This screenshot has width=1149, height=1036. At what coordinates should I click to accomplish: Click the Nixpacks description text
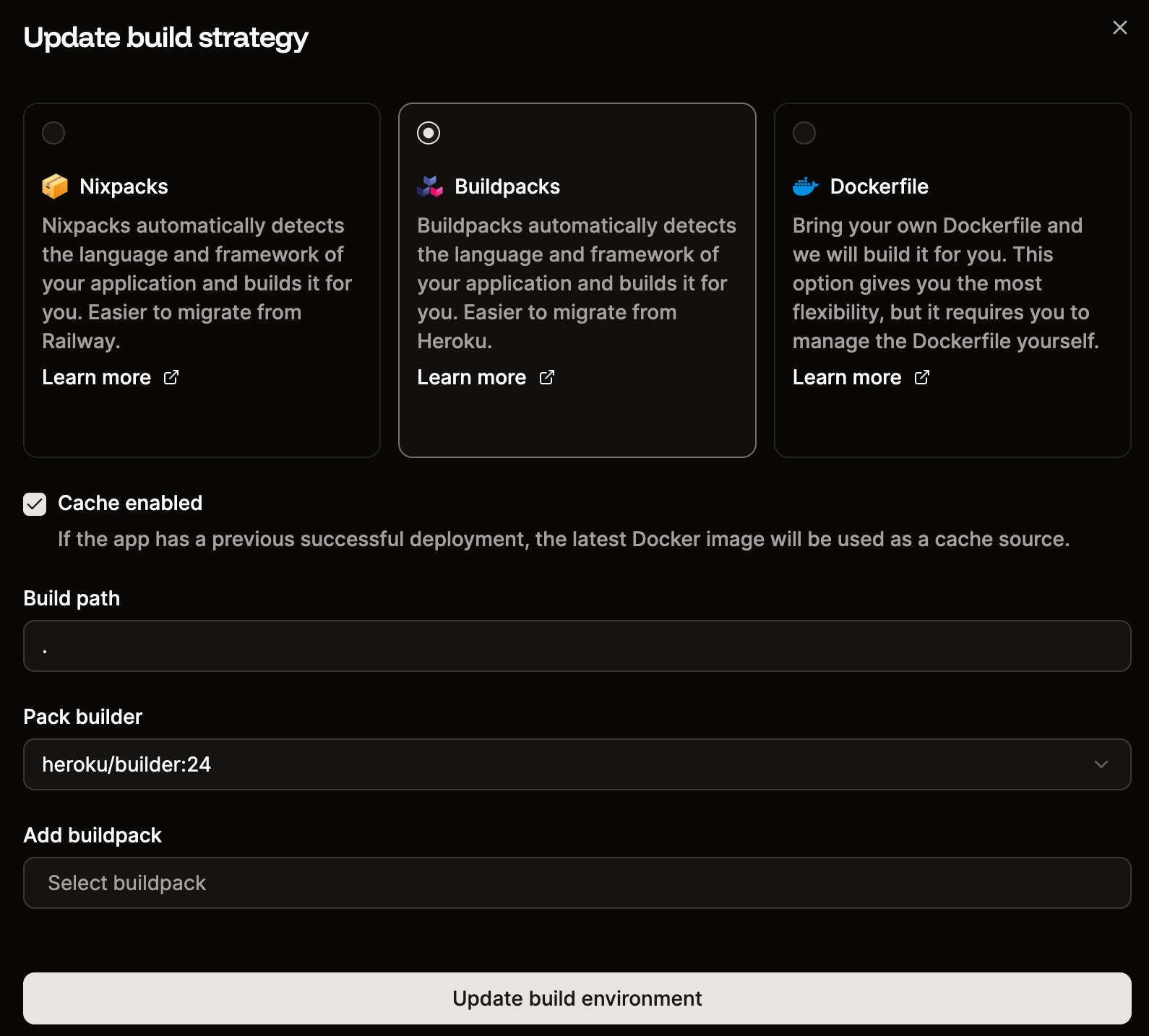pyautogui.click(x=197, y=283)
